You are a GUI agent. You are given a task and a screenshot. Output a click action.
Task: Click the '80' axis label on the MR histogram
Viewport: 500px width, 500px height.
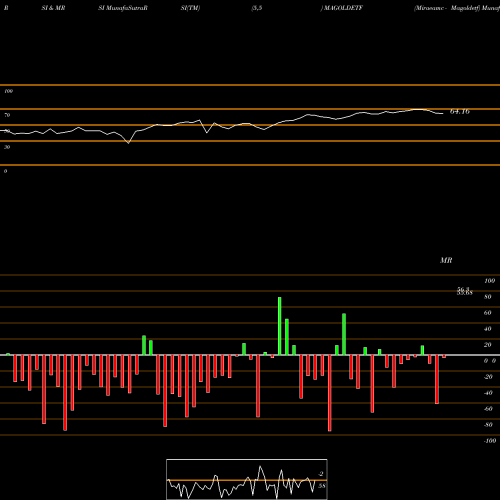[487, 297]
